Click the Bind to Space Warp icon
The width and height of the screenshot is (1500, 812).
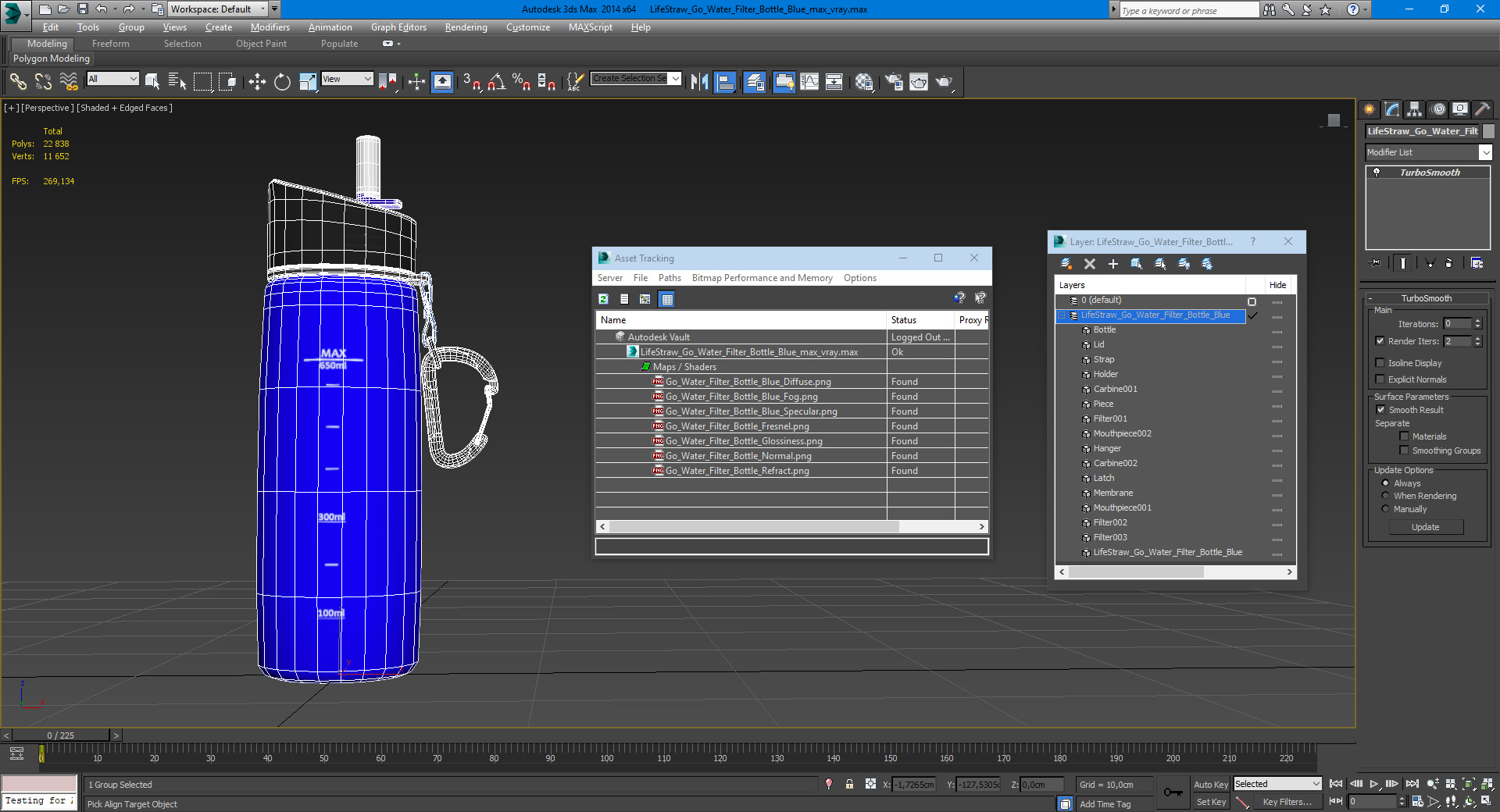(69, 81)
